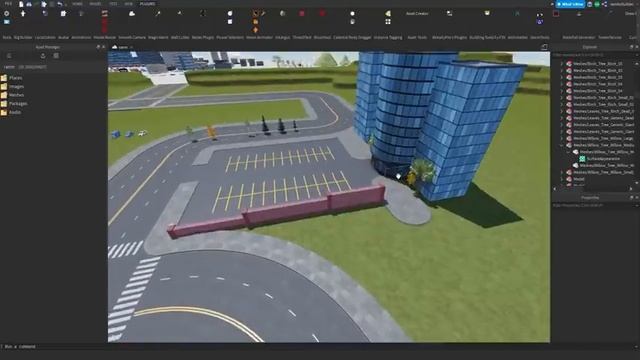The image size is (640, 360).
Task: Click the Building Tools by F3X icon
Action: [487, 13]
